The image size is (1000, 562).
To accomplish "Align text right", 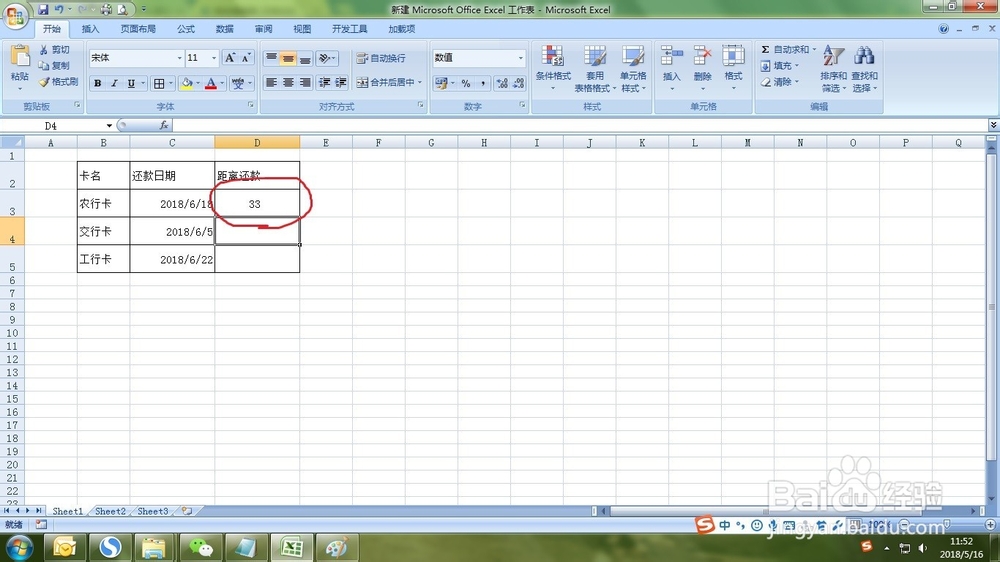I will pos(305,82).
